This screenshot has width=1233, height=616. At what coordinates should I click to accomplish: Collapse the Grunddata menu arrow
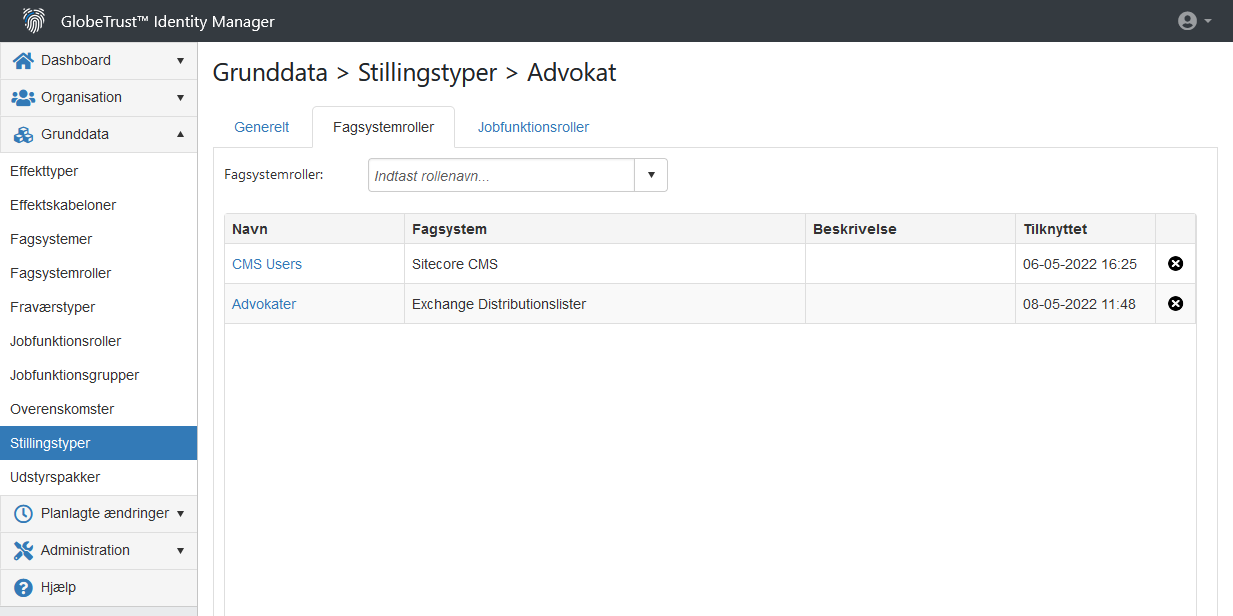click(x=181, y=134)
